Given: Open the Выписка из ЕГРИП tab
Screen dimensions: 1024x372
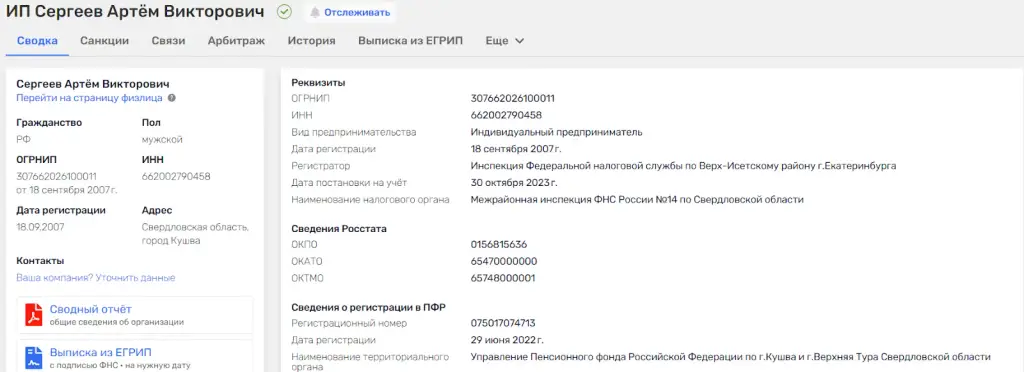Looking at the screenshot, I should coord(410,40).
